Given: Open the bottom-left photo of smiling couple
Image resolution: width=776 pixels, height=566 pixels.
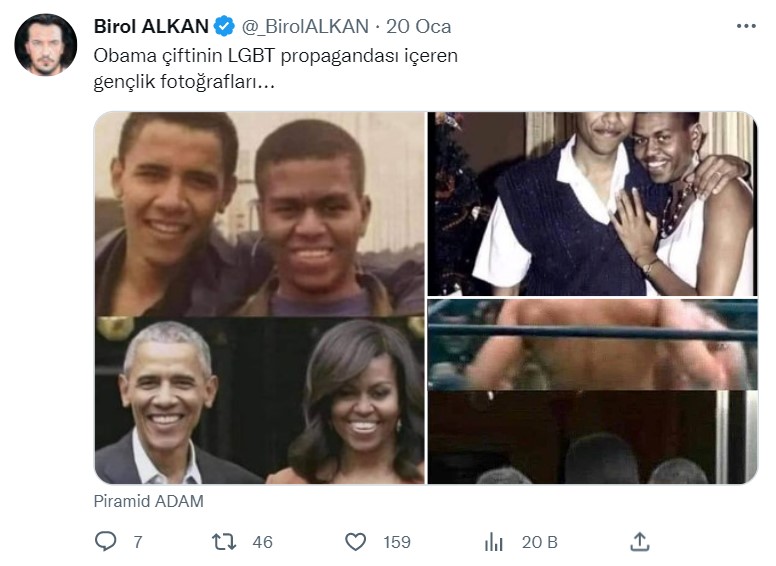Looking at the screenshot, I should (259, 400).
